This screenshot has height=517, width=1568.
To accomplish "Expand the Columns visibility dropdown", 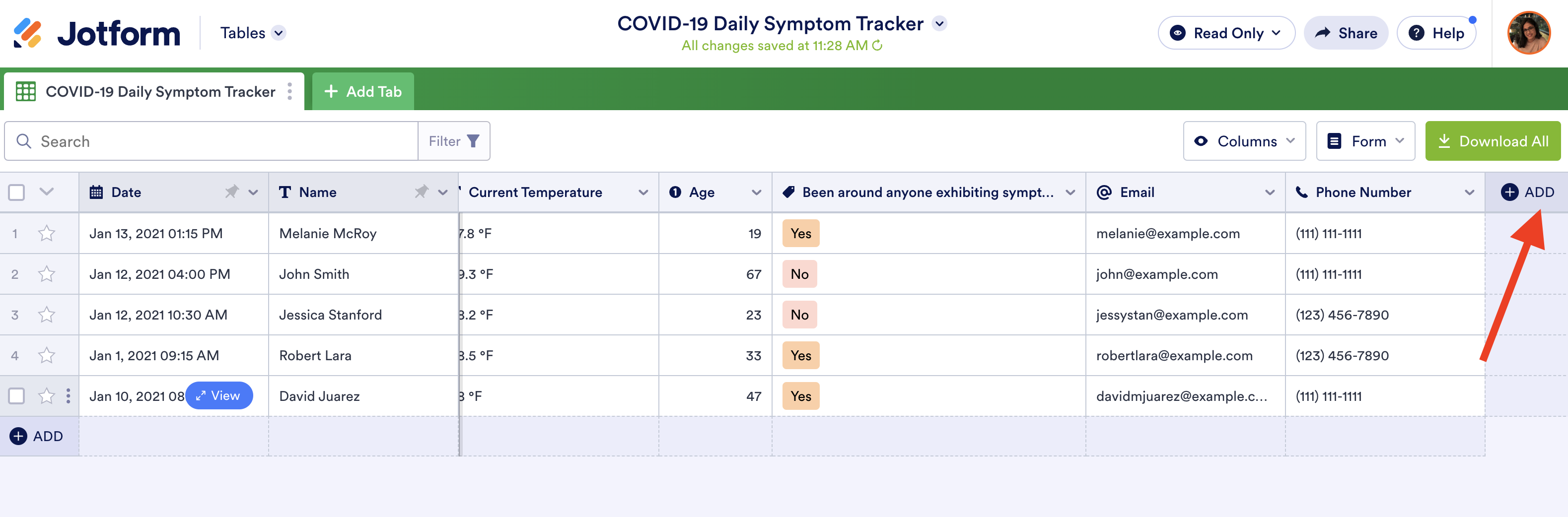I will pos(1244,141).
